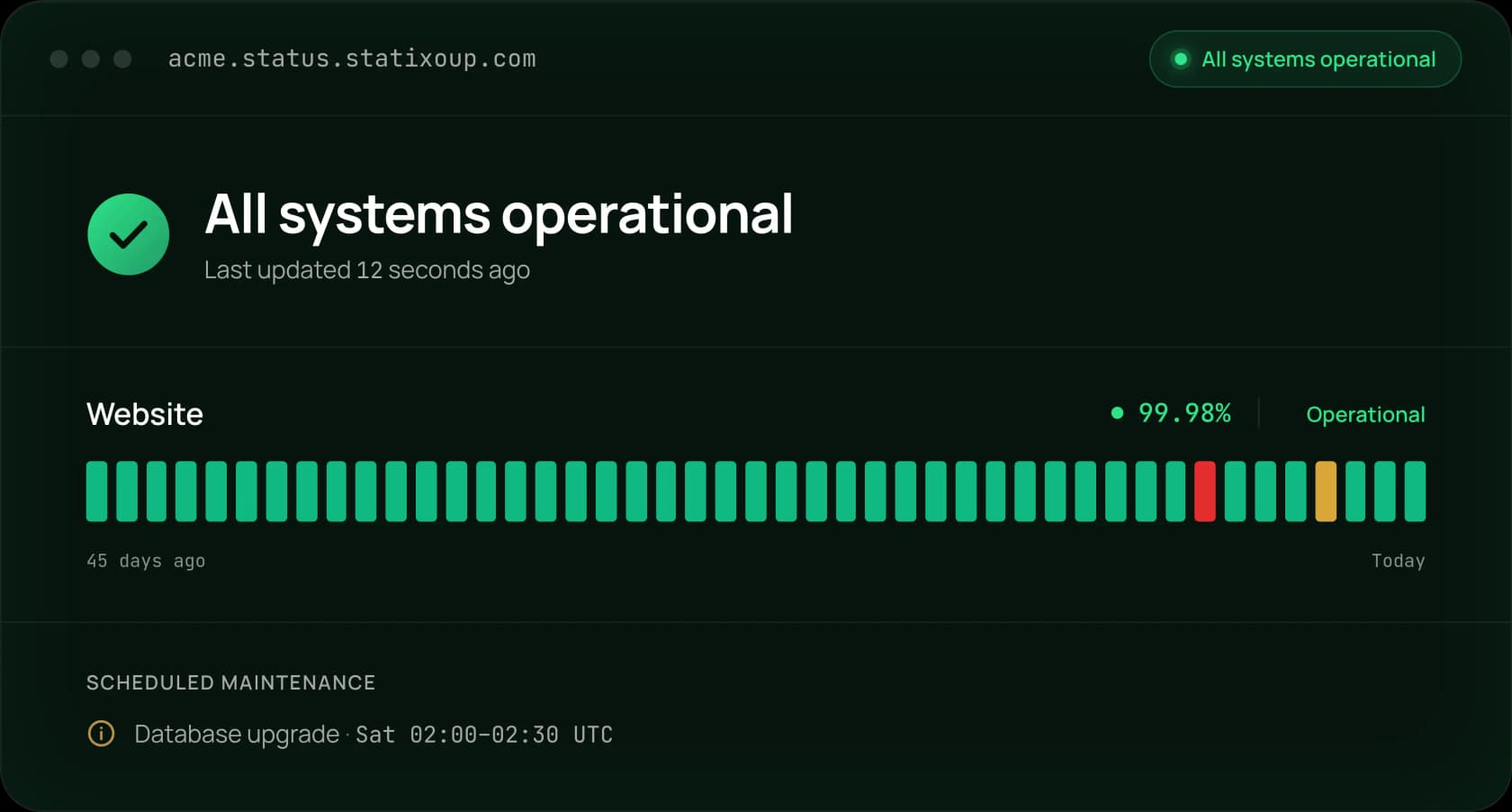
Task: Pick the oldest uptime bar from 45 days ago
Action: pyautogui.click(x=96, y=492)
